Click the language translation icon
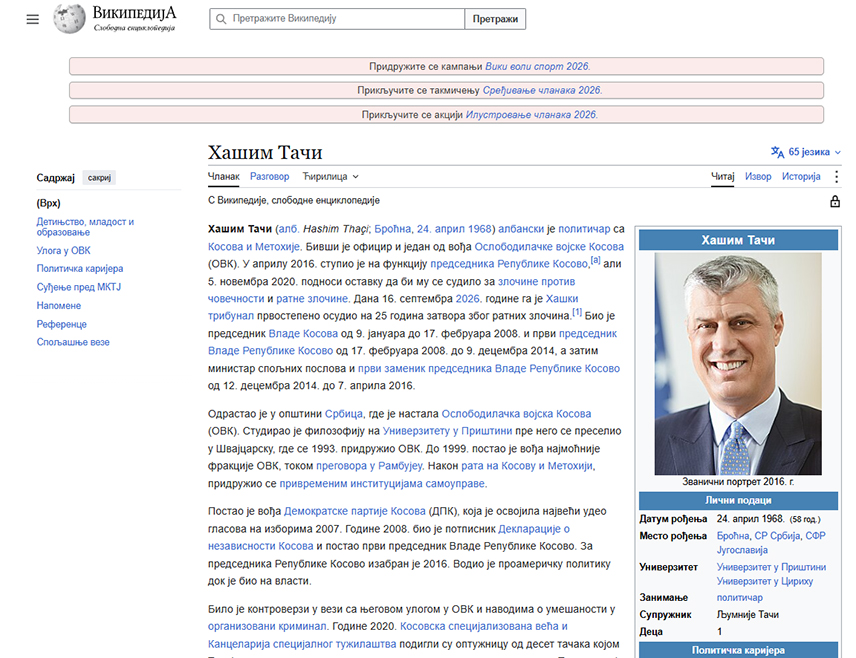Viewport: 856px width, 658px height. pyautogui.click(x=777, y=152)
